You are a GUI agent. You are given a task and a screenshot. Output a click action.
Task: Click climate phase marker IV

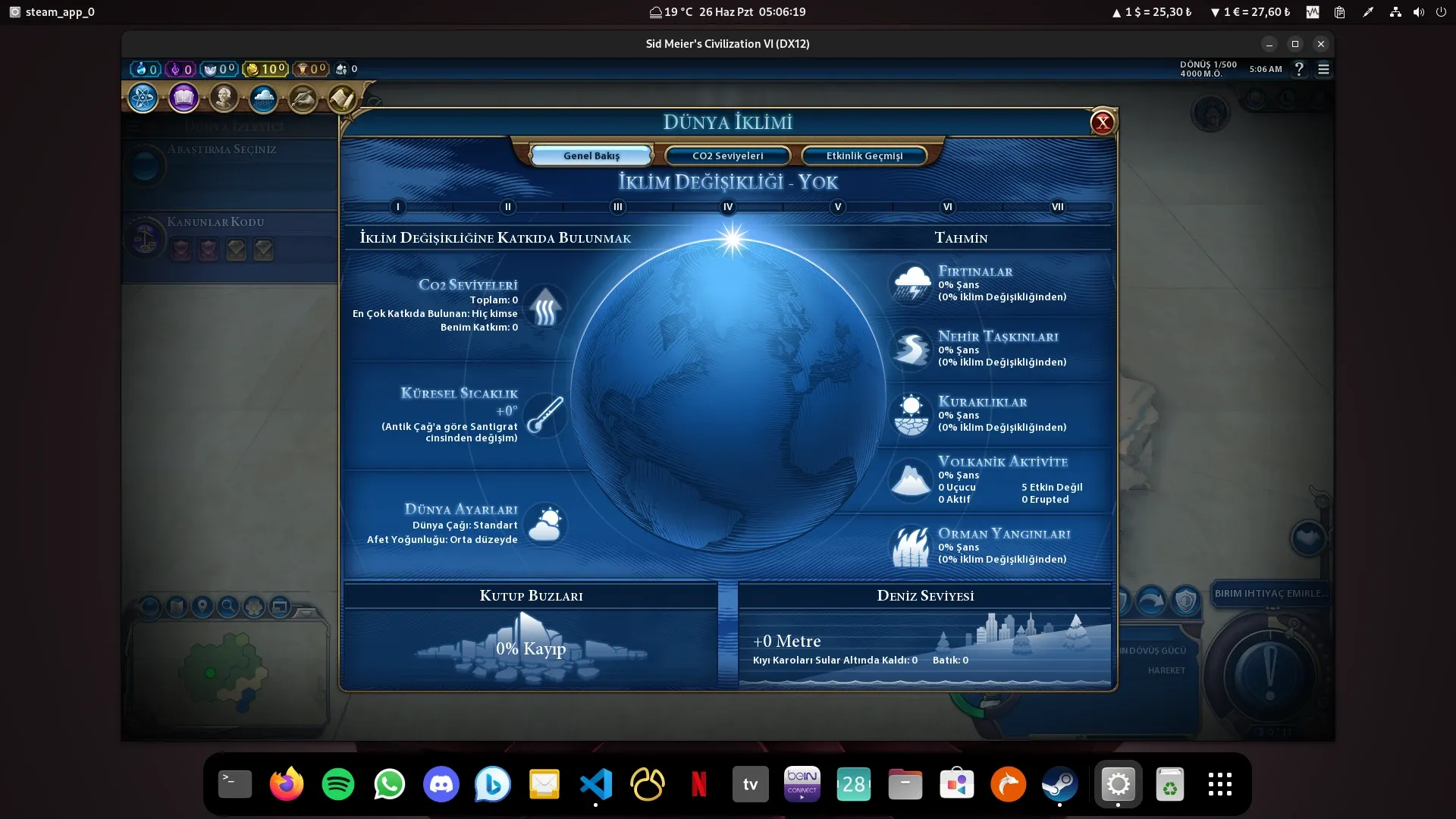[x=728, y=207]
